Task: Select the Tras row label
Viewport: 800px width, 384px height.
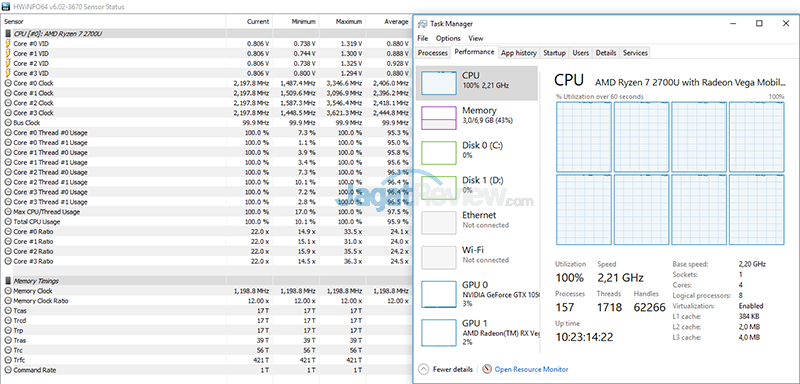Action: tap(19, 340)
